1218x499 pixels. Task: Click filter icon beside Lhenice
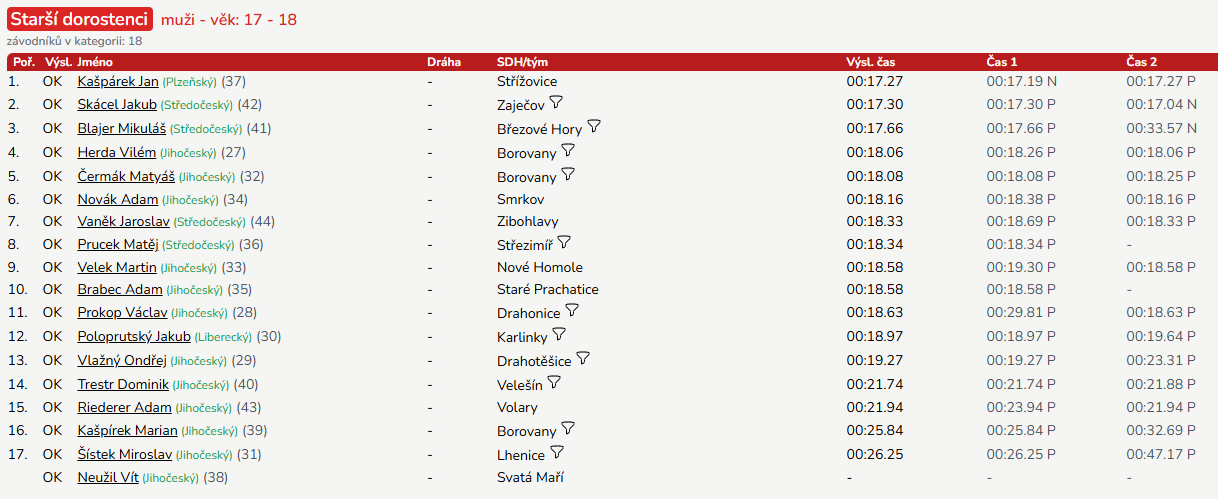coord(557,452)
